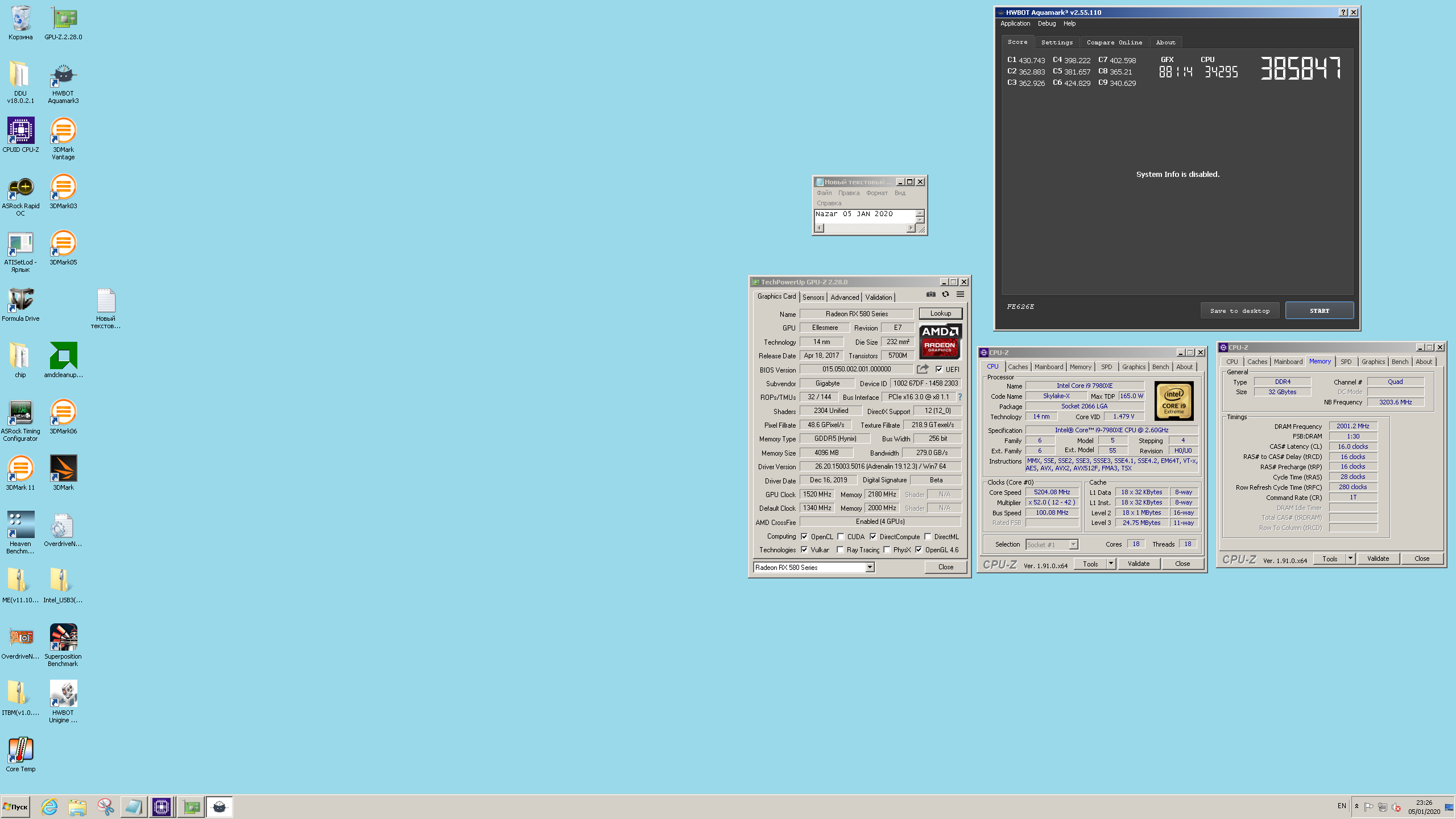Viewport: 1456px width, 819px height.
Task: Toggle PhysX checkbox in GPU-Z
Action: pos(887,549)
